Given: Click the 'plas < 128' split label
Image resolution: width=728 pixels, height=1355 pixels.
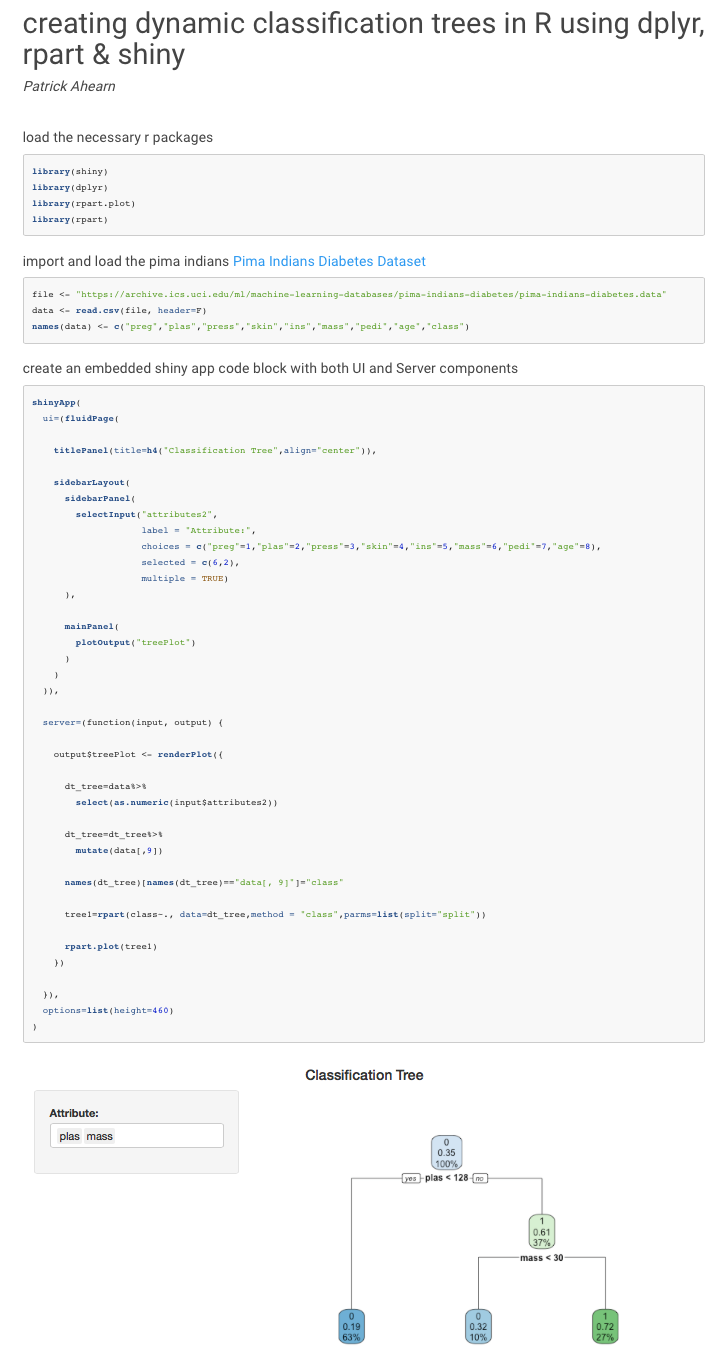Looking at the screenshot, I should pyautogui.click(x=447, y=1178).
